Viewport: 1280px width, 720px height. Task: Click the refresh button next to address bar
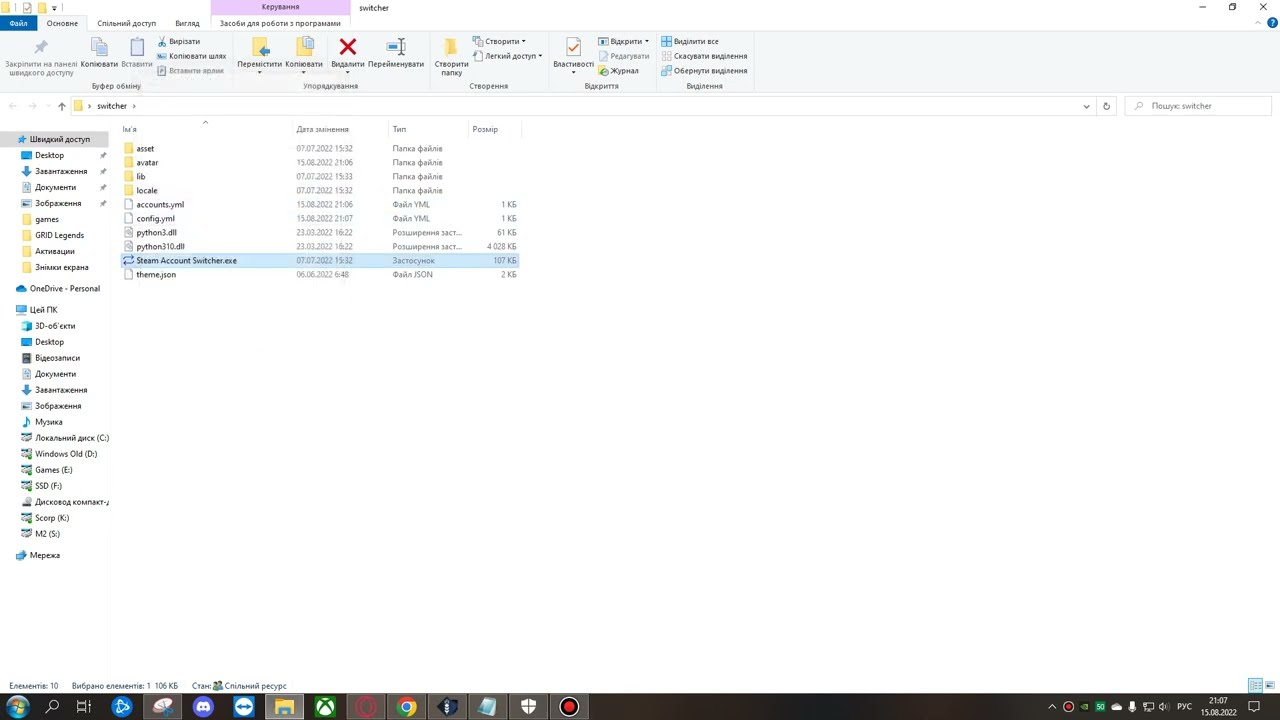tap(1106, 106)
